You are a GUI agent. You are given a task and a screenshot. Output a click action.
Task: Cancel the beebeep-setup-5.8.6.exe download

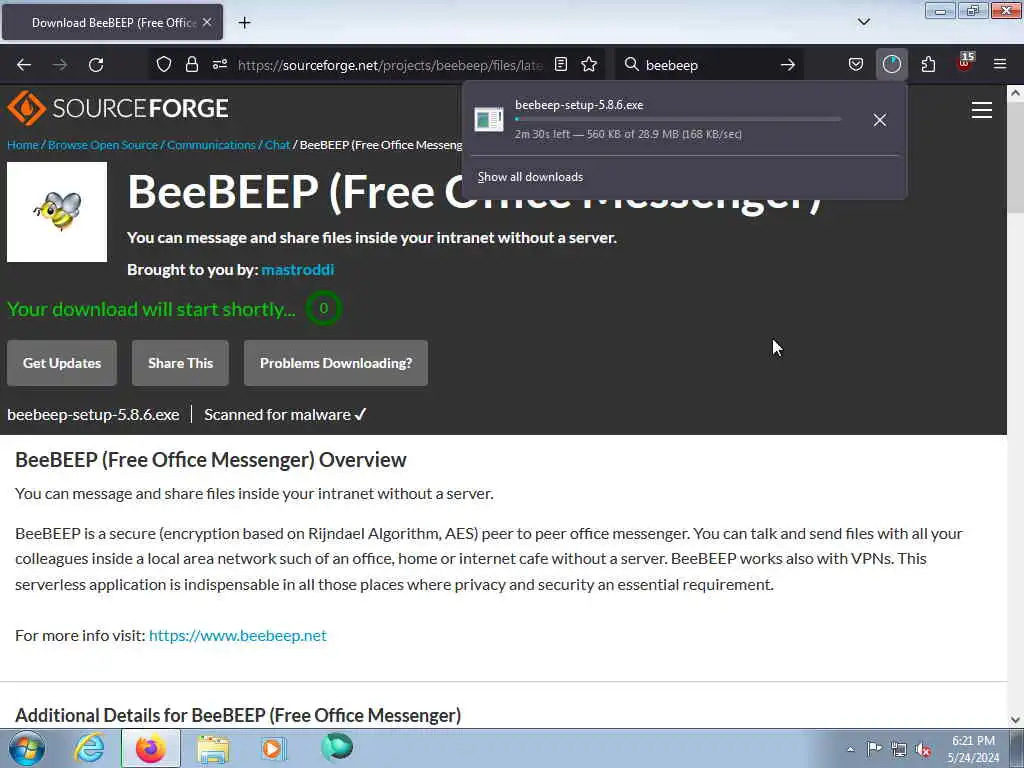[x=880, y=120]
